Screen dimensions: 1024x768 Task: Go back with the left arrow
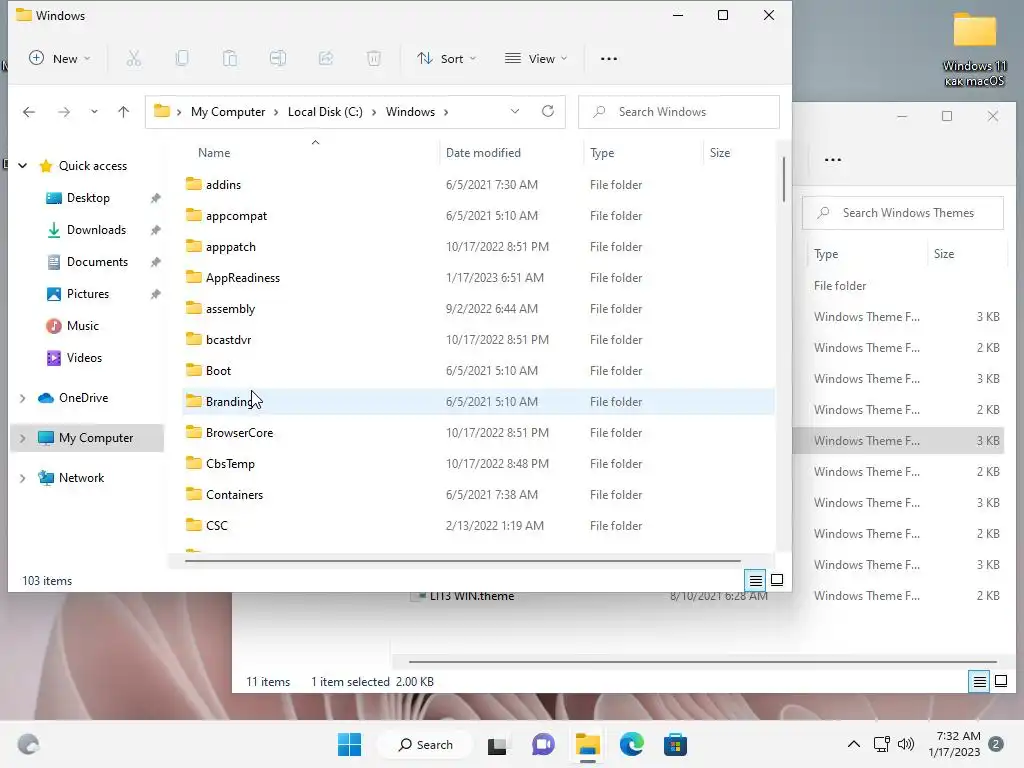click(x=29, y=112)
